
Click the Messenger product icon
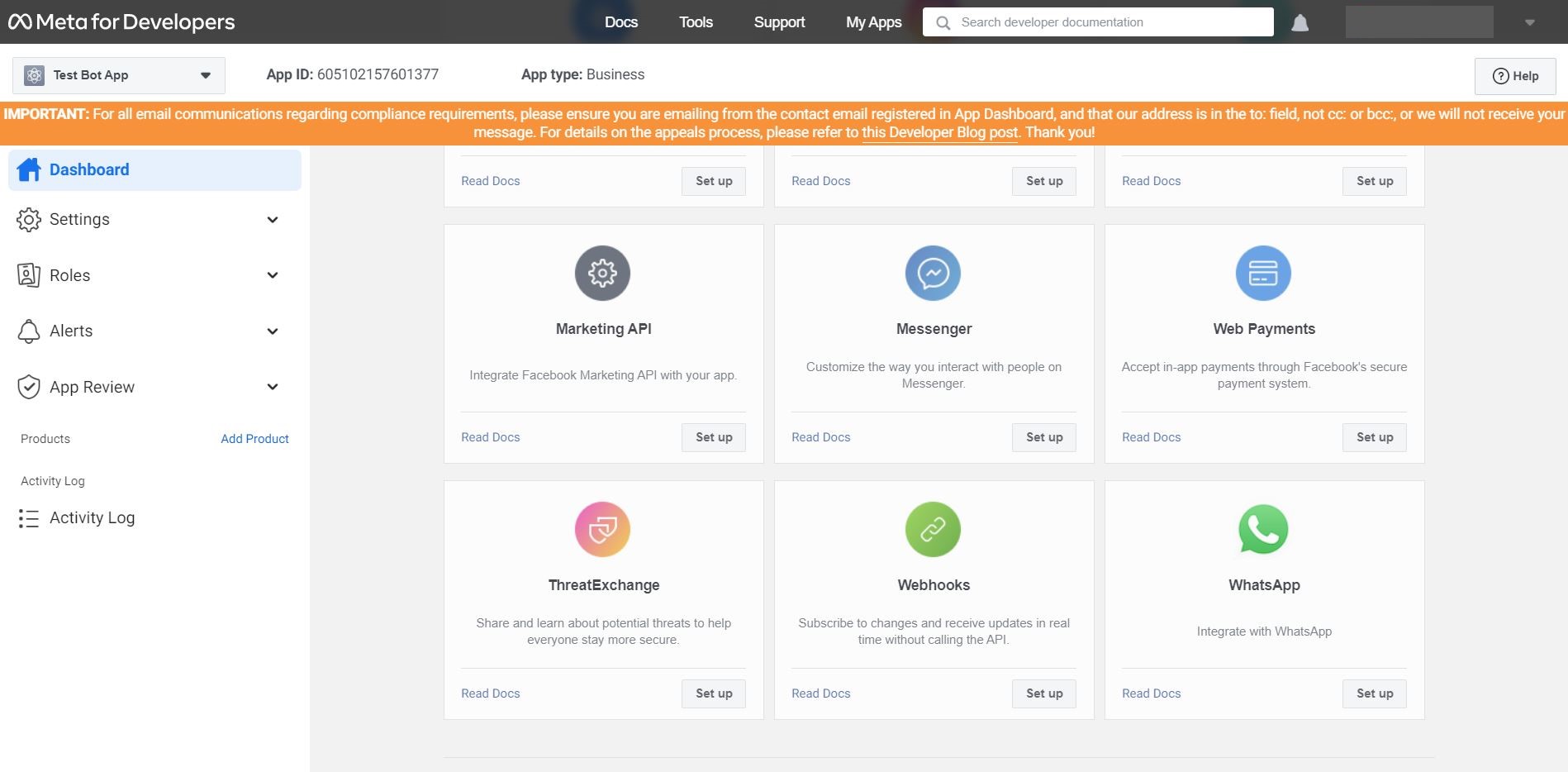tap(934, 273)
